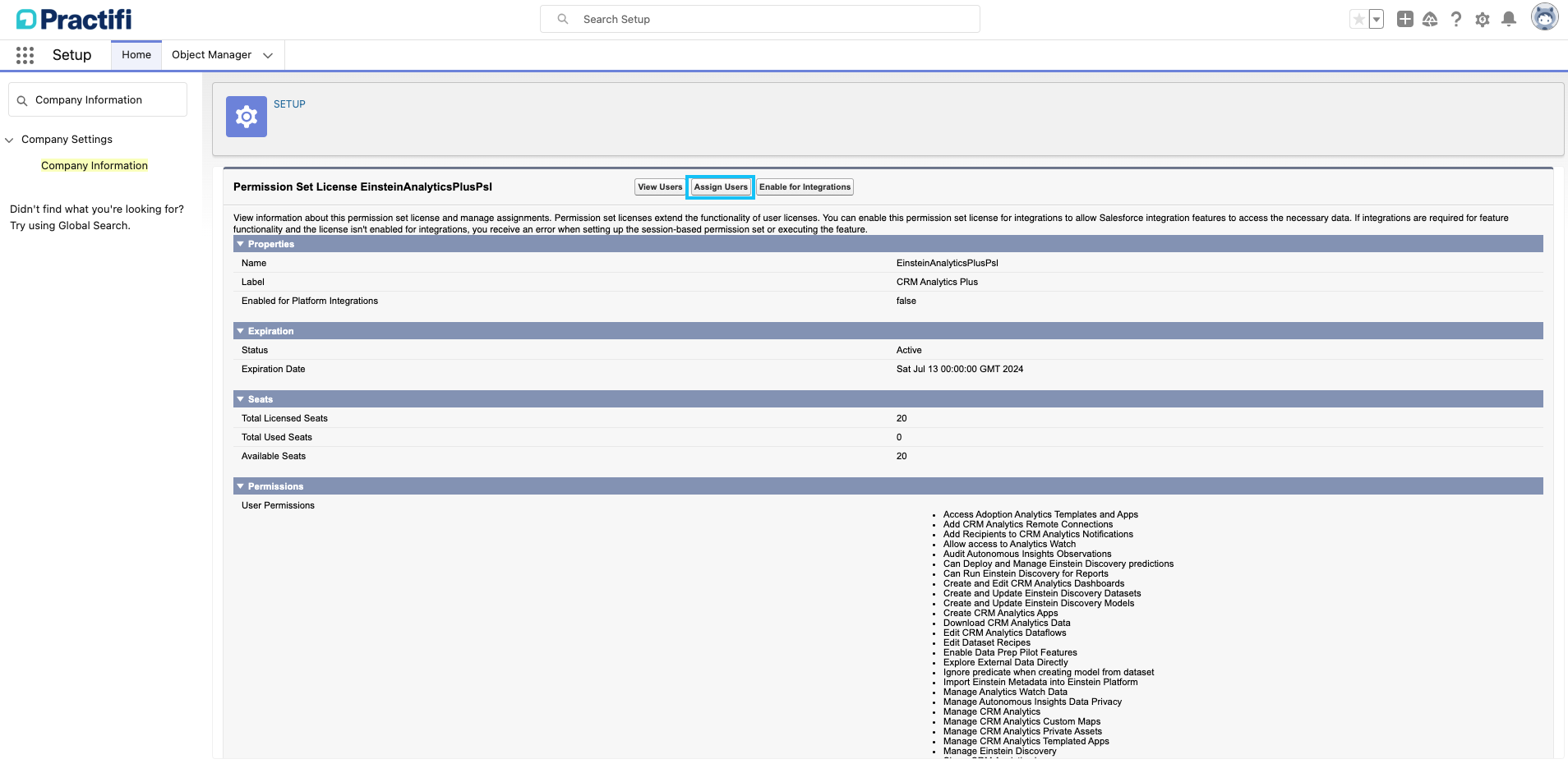Select Company Information in the sidebar
The height and width of the screenshot is (764, 1568).
(95, 166)
